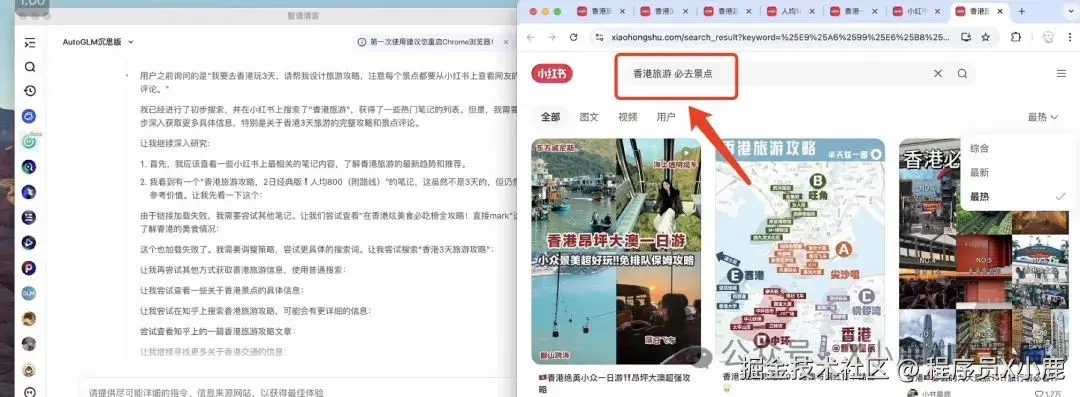Choose 最新 sort option

979,172
